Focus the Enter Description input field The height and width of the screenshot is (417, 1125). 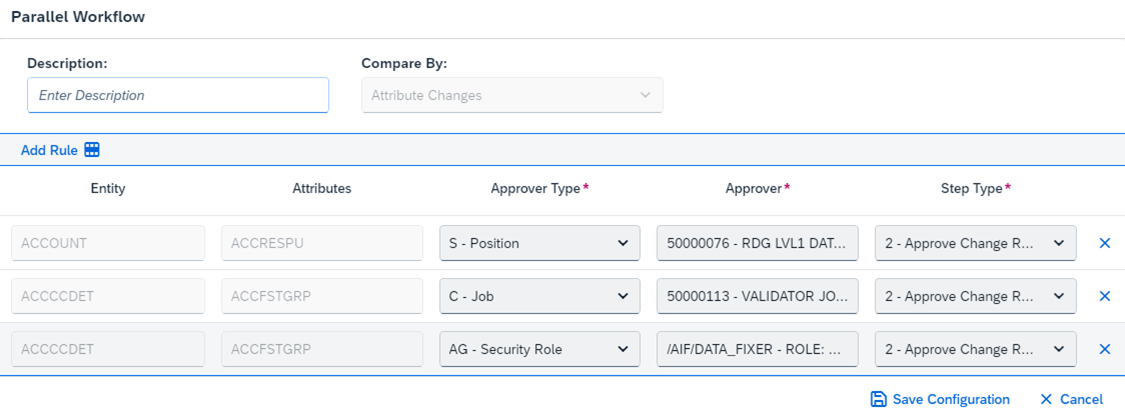click(x=178, y=95)
